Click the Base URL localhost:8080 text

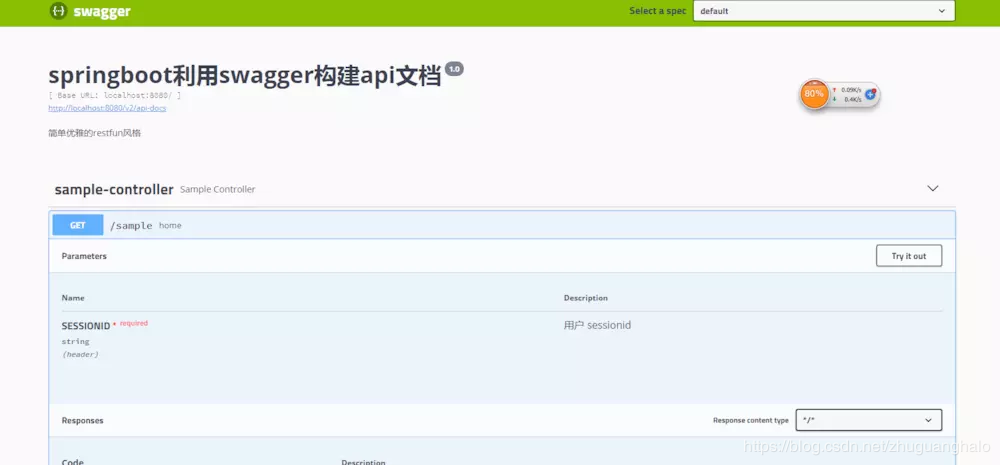tap(115, 95)
